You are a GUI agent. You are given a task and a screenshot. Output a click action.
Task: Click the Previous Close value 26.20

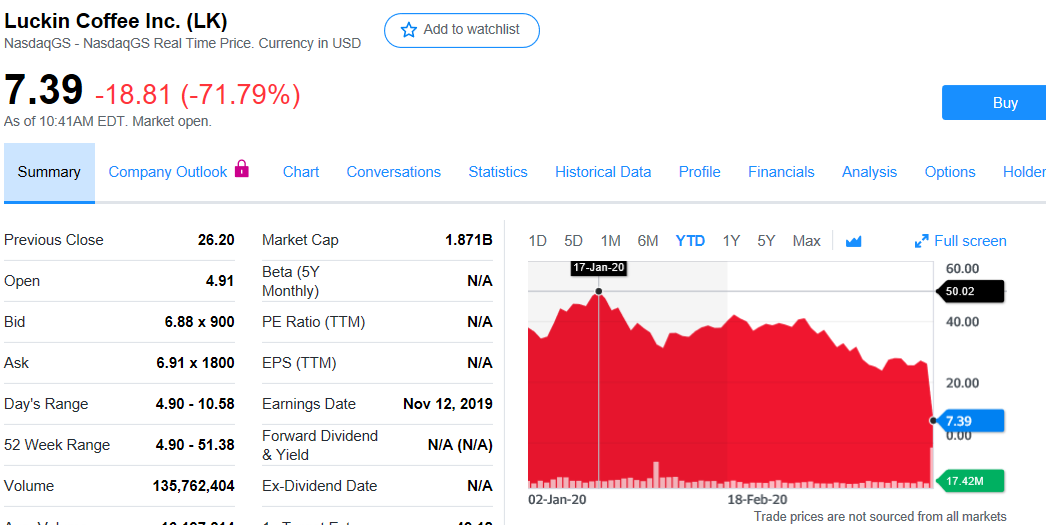click(216, 240)
